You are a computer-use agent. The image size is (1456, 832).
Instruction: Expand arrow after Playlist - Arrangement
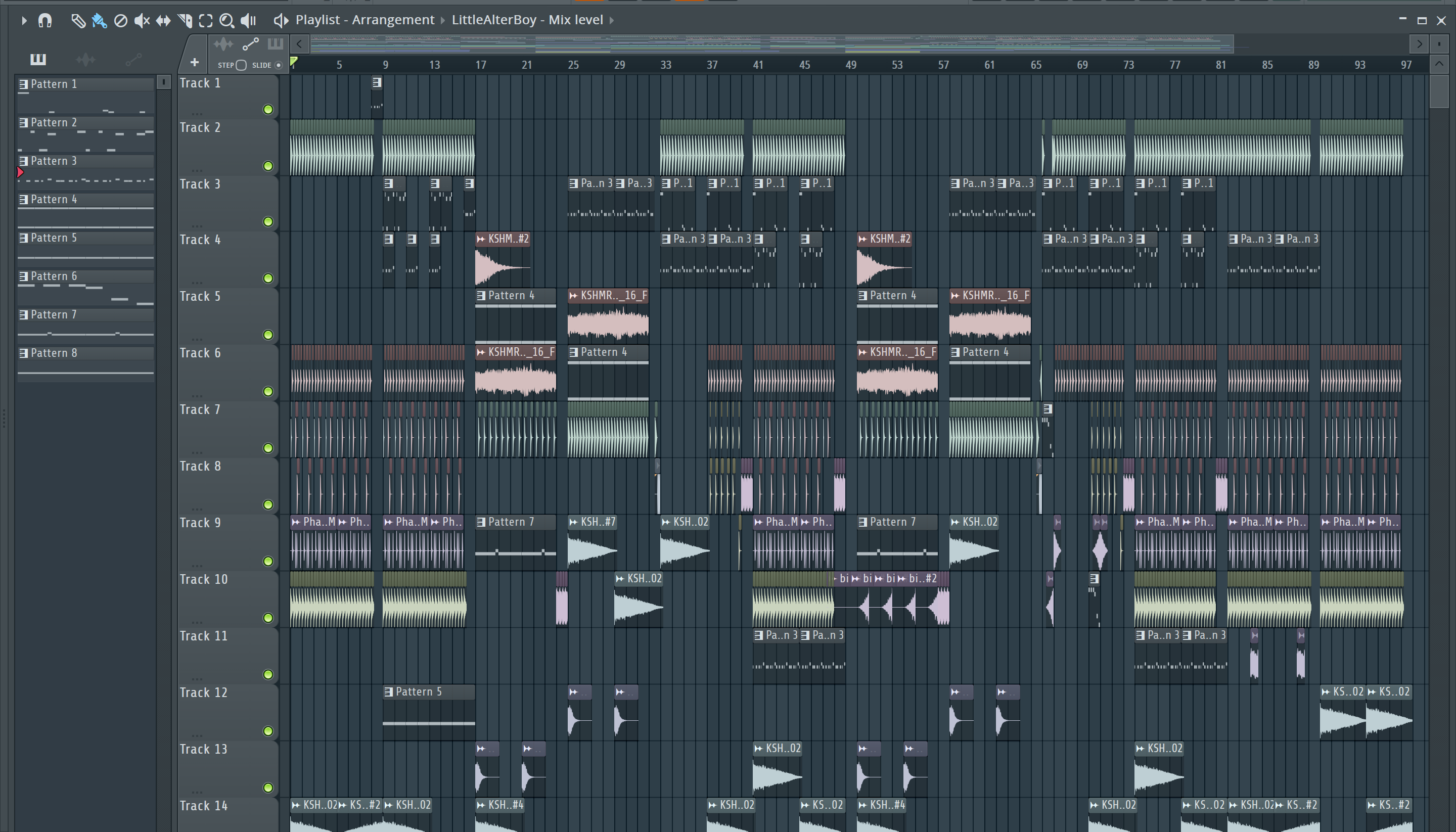[442, 21]
